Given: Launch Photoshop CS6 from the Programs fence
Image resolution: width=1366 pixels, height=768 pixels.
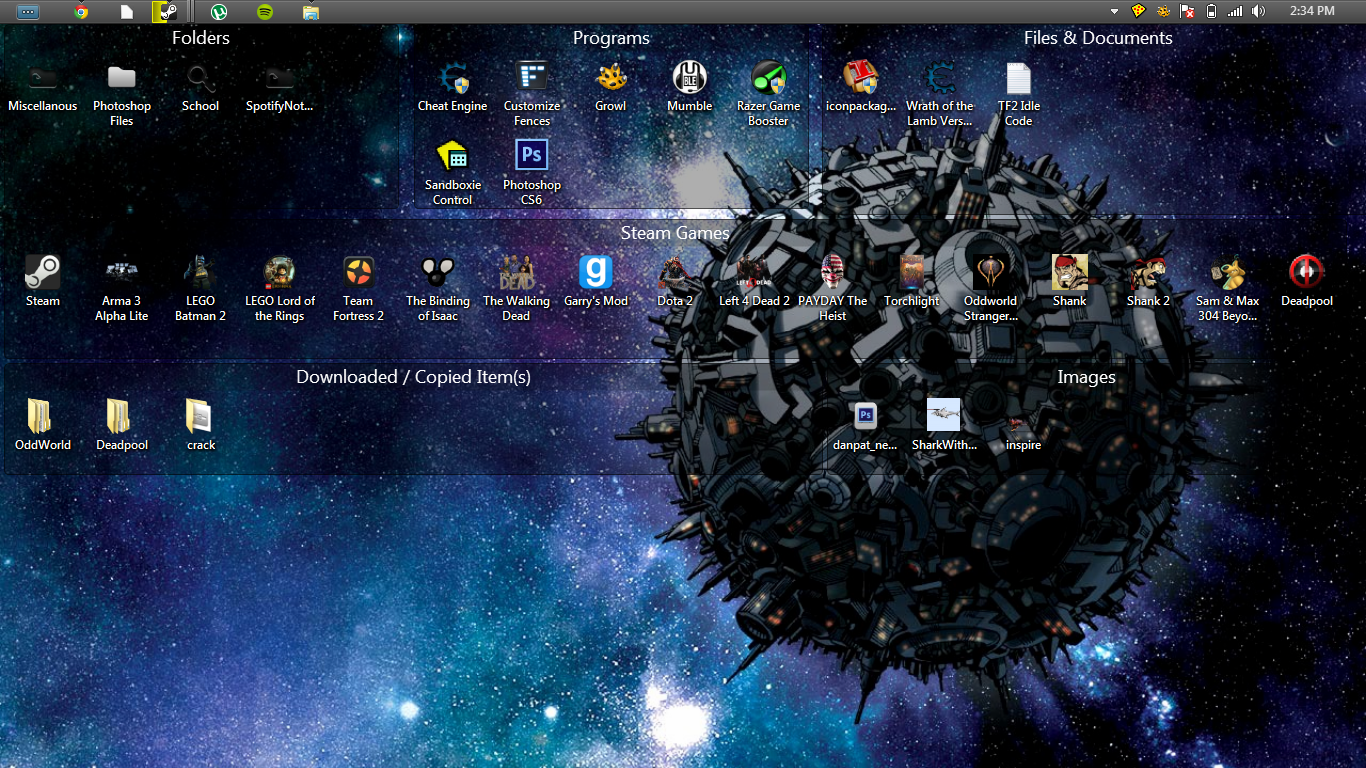Looking at the screenshot, I should click(x=531, y=158).
